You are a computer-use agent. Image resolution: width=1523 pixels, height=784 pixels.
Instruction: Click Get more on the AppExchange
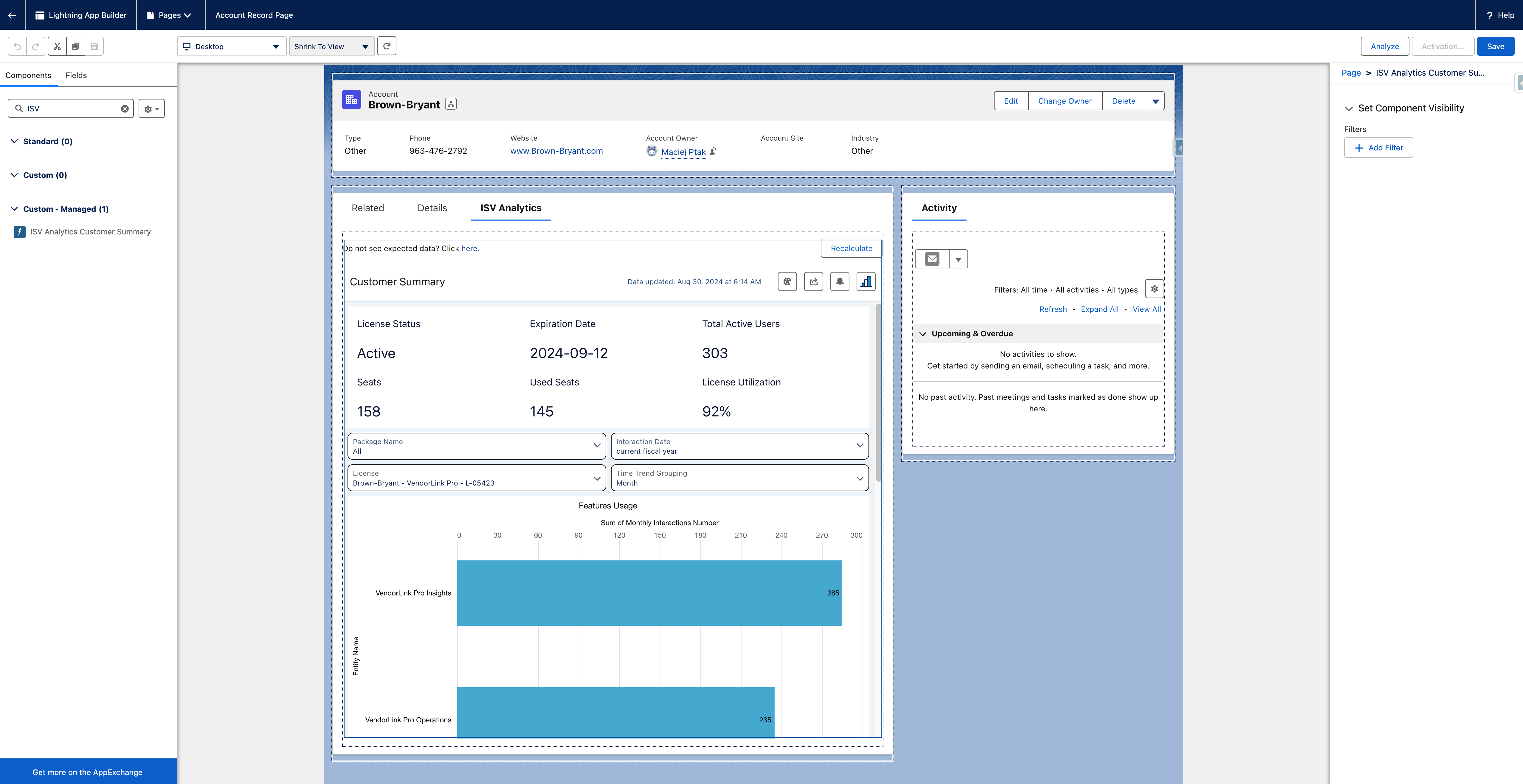[x=88, y=771]
